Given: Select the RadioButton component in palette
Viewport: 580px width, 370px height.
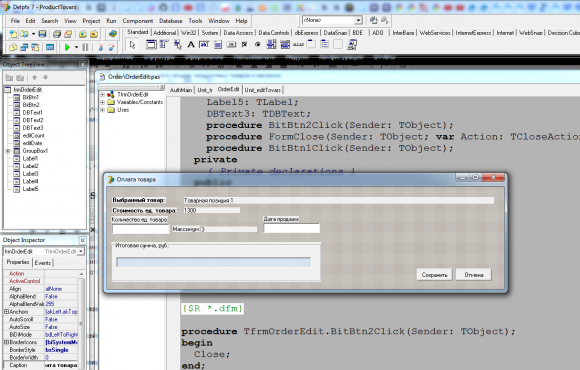Looking at the screenshot, I should [x=258, y=44].
